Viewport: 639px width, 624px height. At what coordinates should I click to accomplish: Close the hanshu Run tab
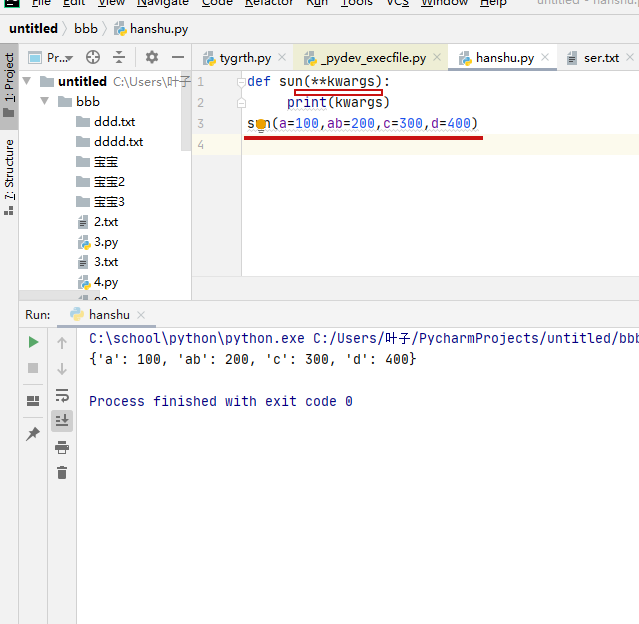(x=141, y=315)
